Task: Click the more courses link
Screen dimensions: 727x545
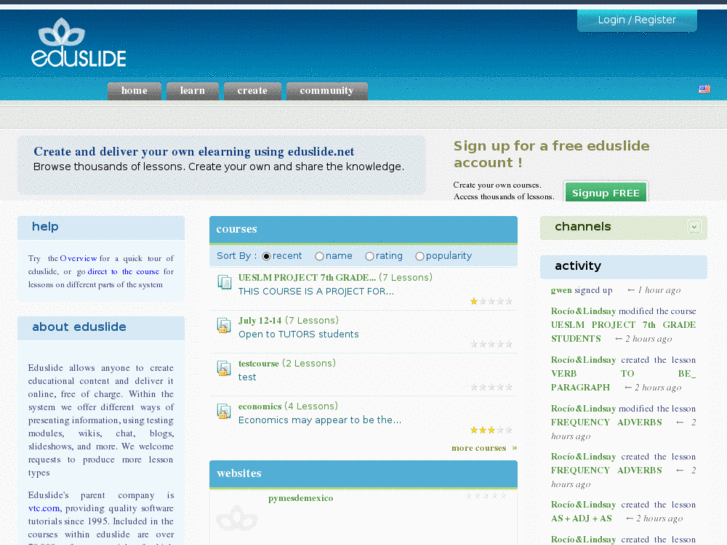Action: tap(484, 448)
